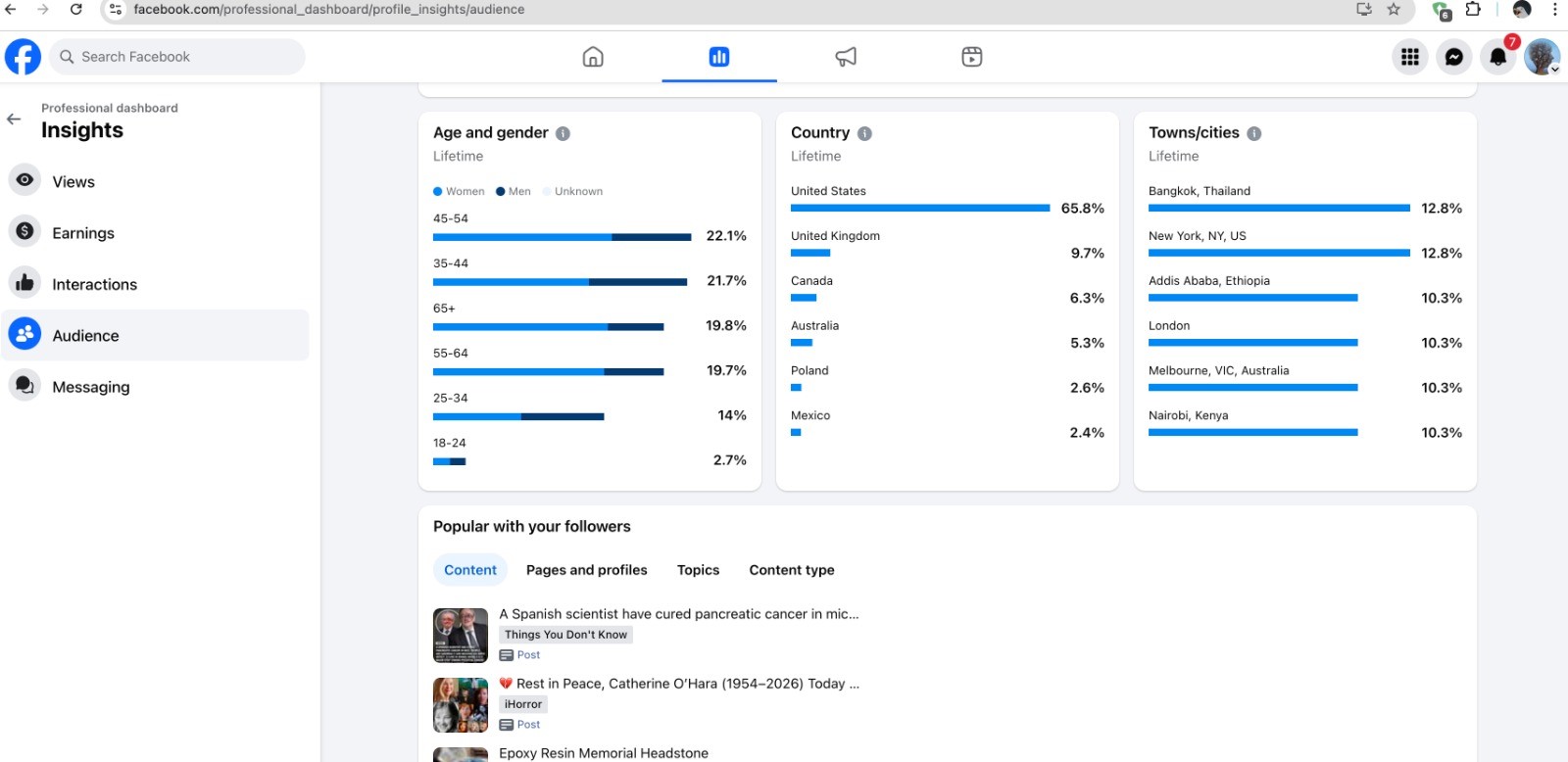Click the 45-54 age group bar
Viewport: 1568px width, 762px height.
[562, 237]
